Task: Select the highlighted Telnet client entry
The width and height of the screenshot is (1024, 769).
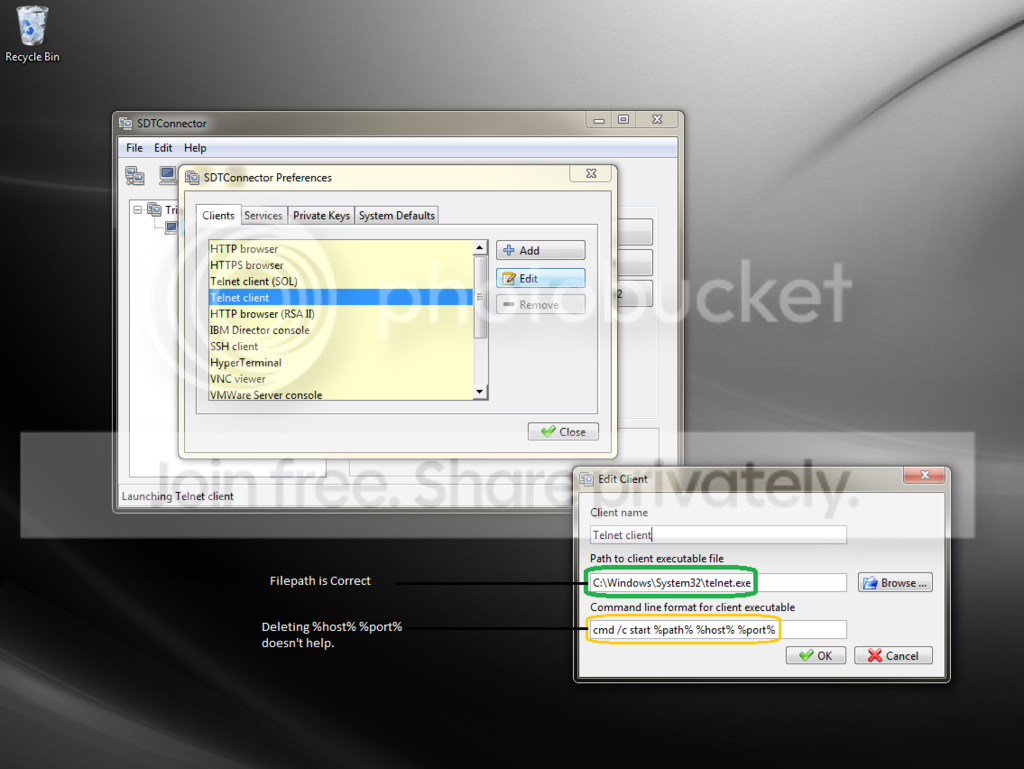Action: pyautogui.click(x=340, y=297)
